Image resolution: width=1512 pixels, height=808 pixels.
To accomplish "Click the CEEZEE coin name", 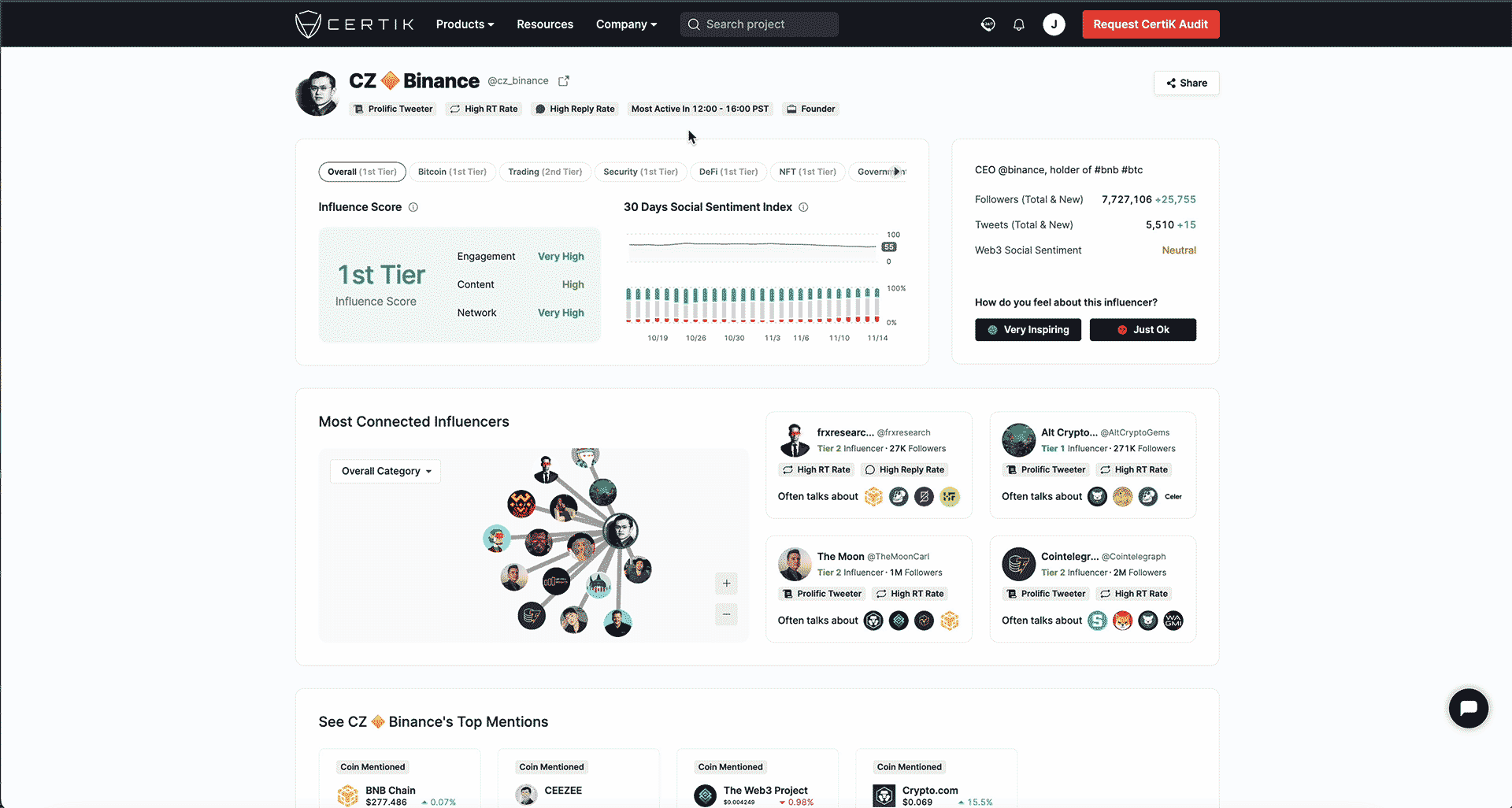I will (x=563, y=791).
